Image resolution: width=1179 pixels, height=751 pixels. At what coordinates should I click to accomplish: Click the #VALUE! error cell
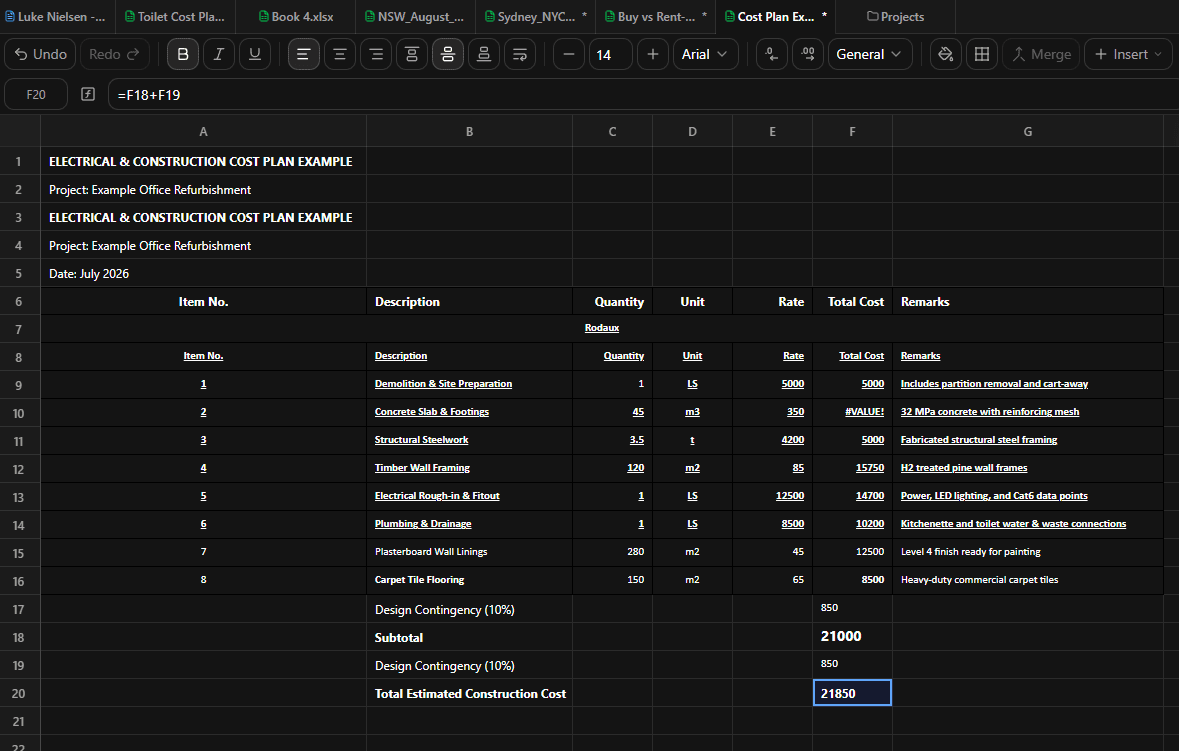[x=852, y=412]
